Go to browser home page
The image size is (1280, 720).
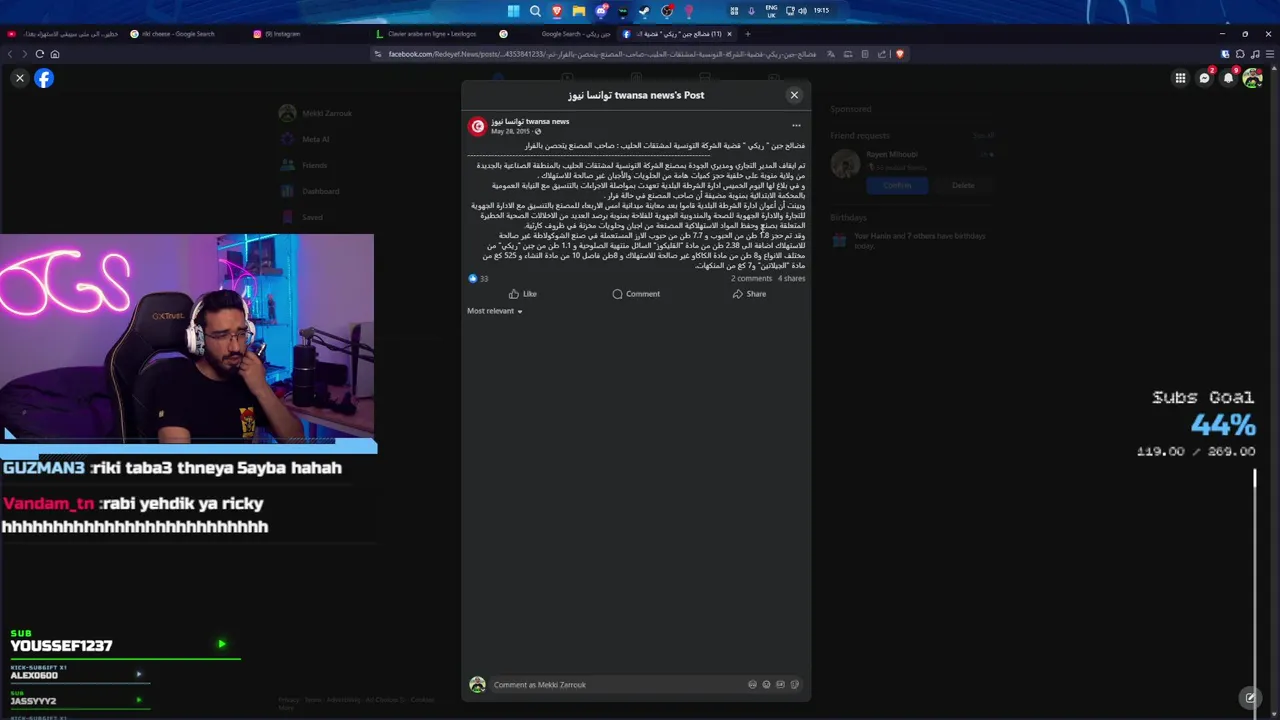(x=55, y=54)
